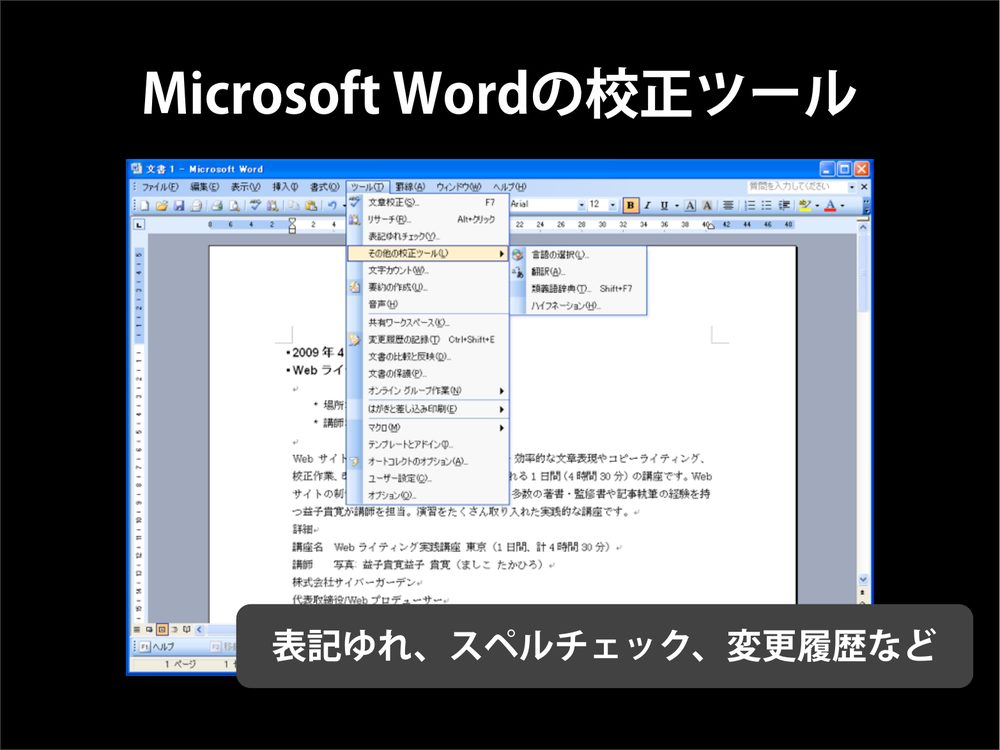Screen dimensions: 1000x750
Task: Click the vertical scrollbar up arrow
Action: [863, 226]
